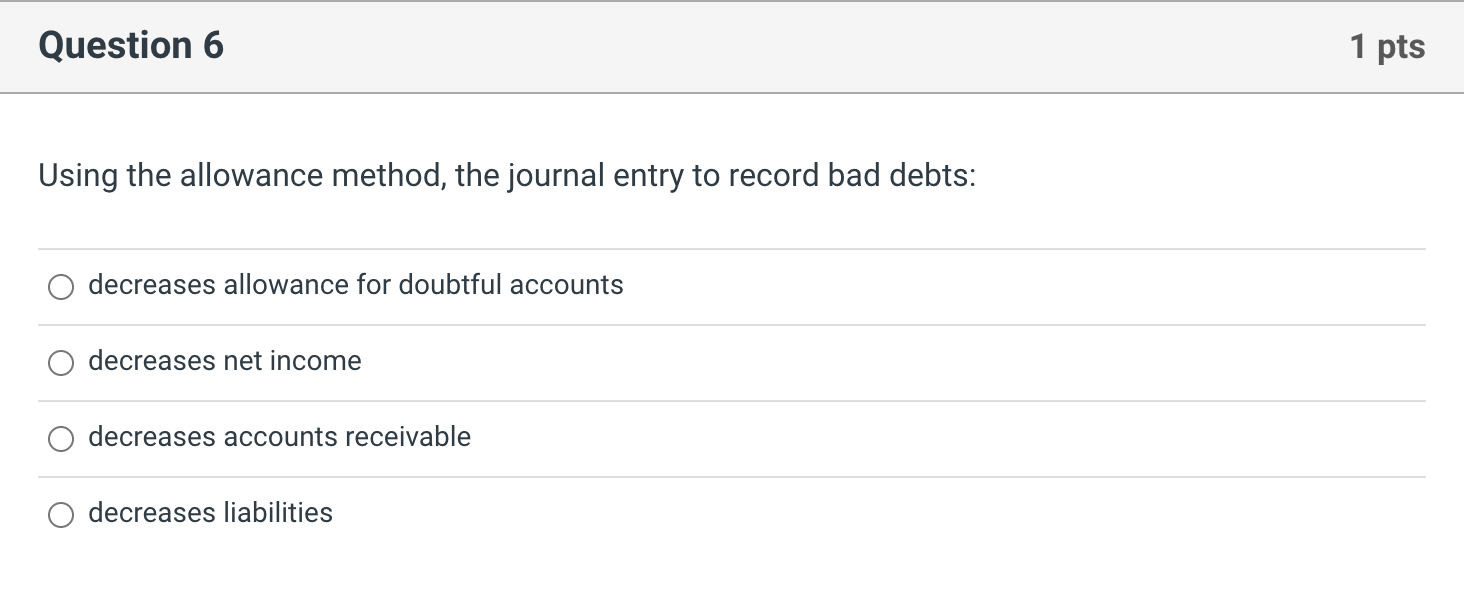Screen dimensions: 1464x590
Task: Click the text 'decreases accounts receivable'
Action: (x=280, y=437)
